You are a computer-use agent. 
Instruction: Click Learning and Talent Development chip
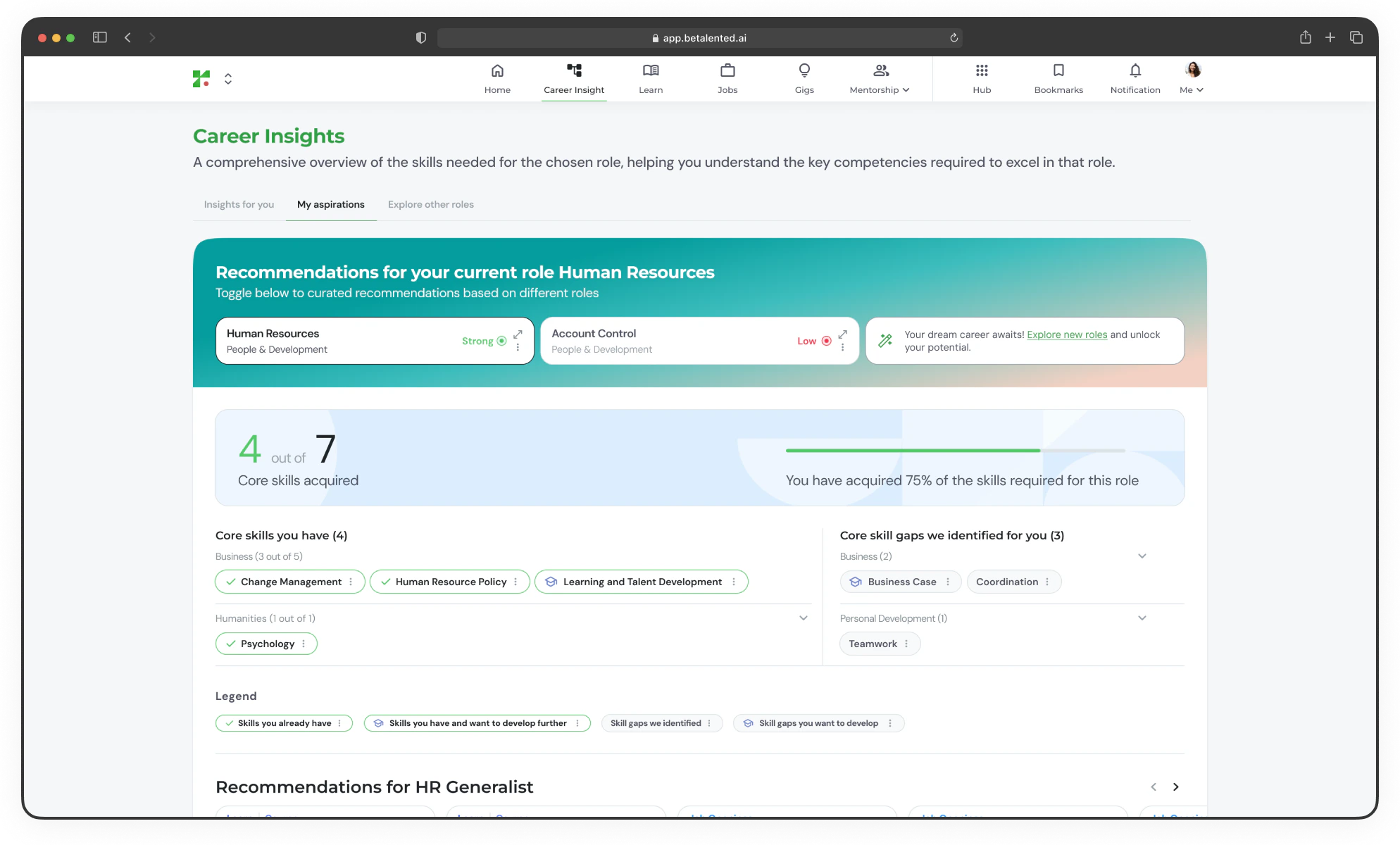click(x=641, y=582)
